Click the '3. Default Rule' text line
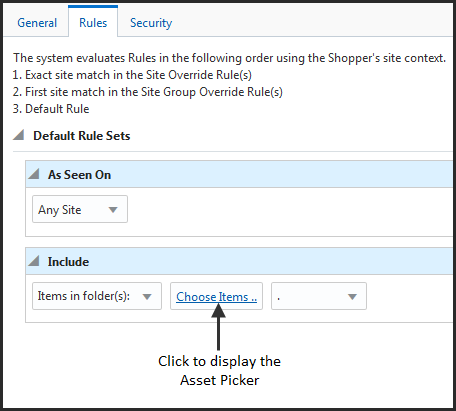 pyautogui.click(x=51, y=109)
